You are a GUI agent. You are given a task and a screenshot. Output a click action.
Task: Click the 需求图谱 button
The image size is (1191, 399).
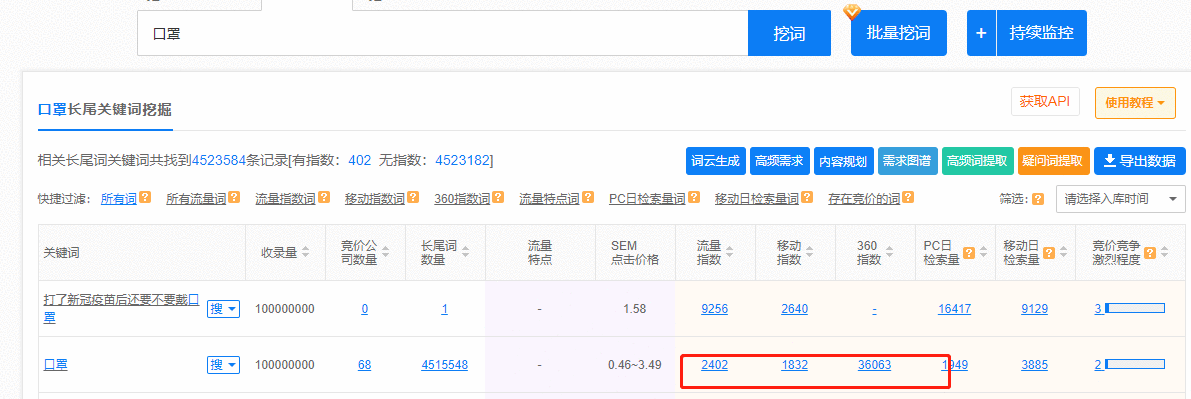click(x=908, y=161)
